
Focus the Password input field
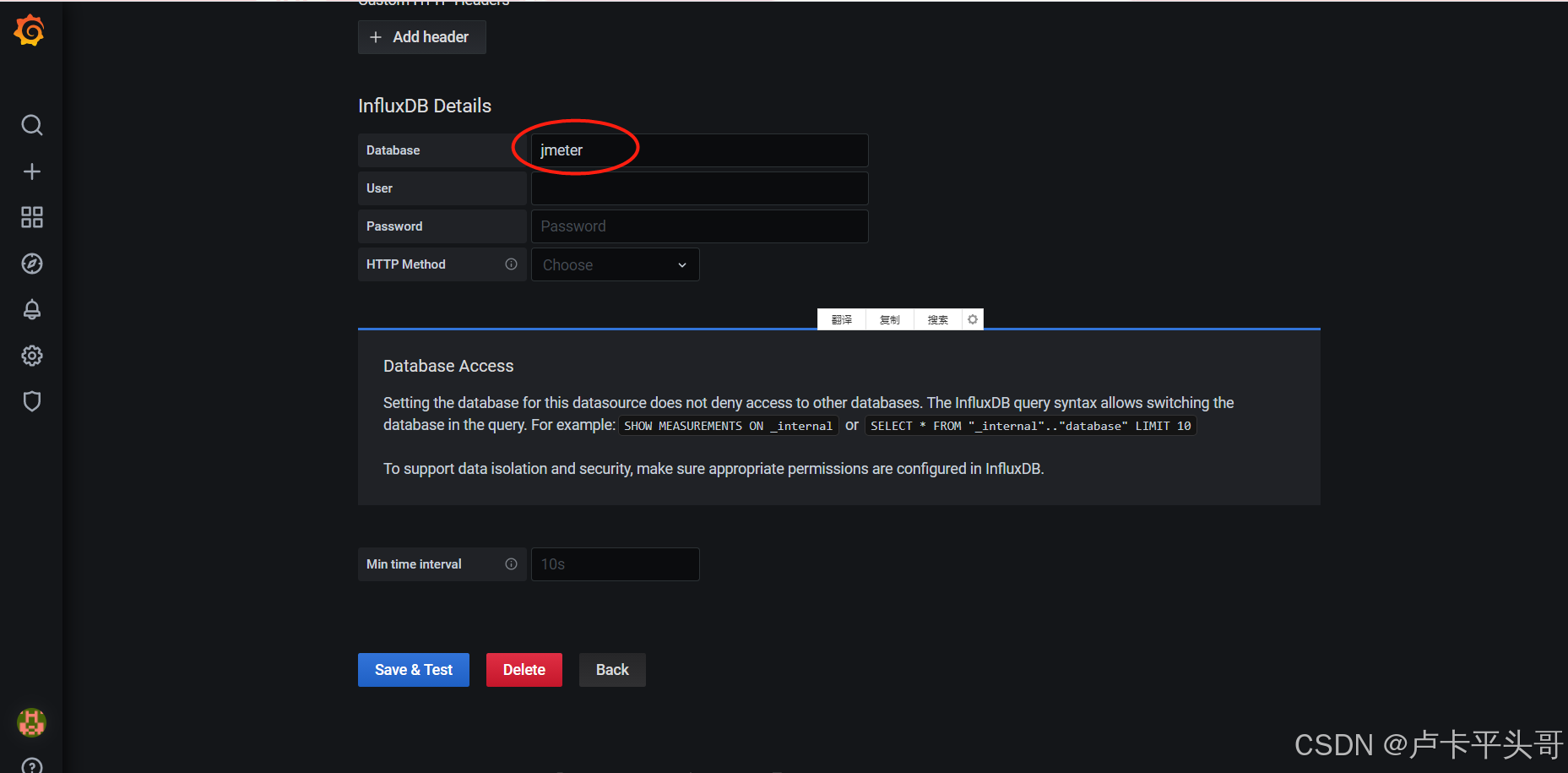point(699,226)
